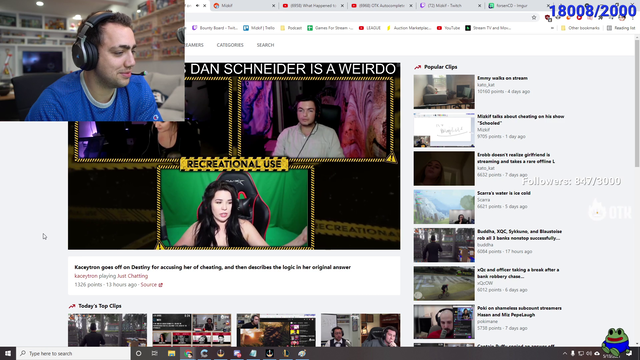The height and width of the screenshot is (360, 640).
Task: Open the Windows notification center
Action: (x=629, y=353)
